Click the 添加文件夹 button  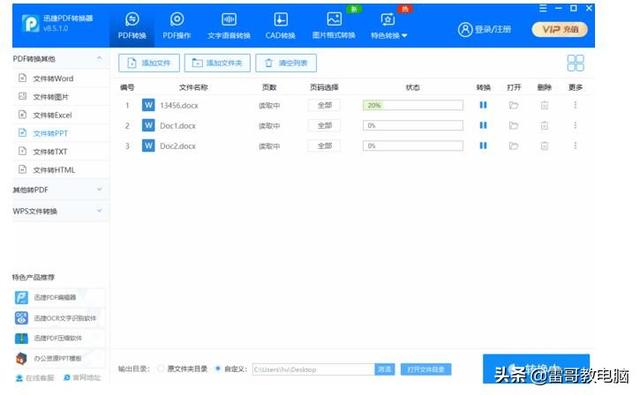click(217, 63)
